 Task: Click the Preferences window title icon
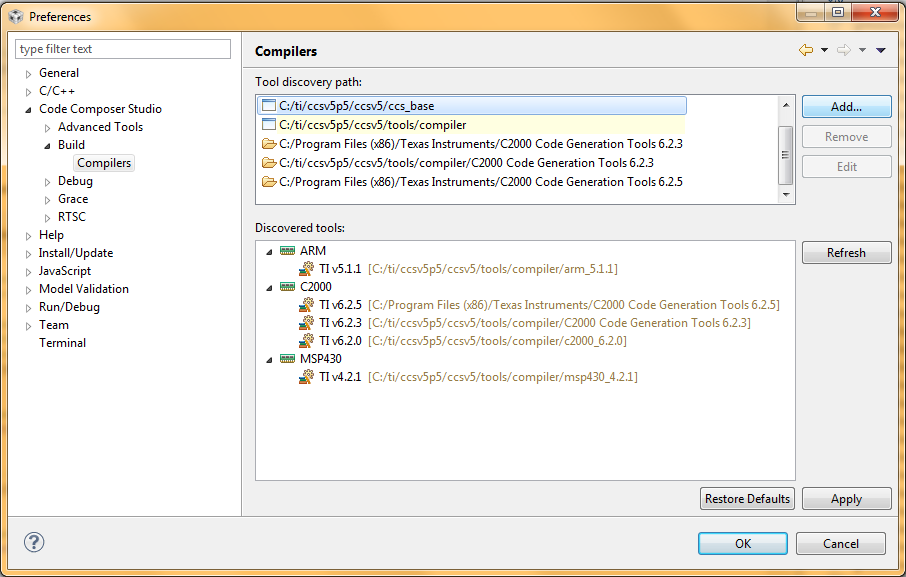16,16
